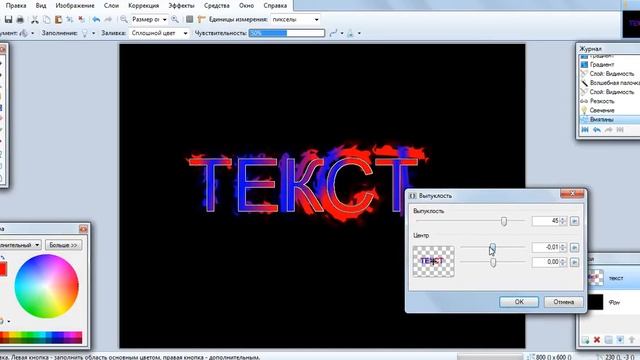This screenshot has width=640, height=360.
Task: Click the Crop to selection icon
Action: [x=70, y=19]
